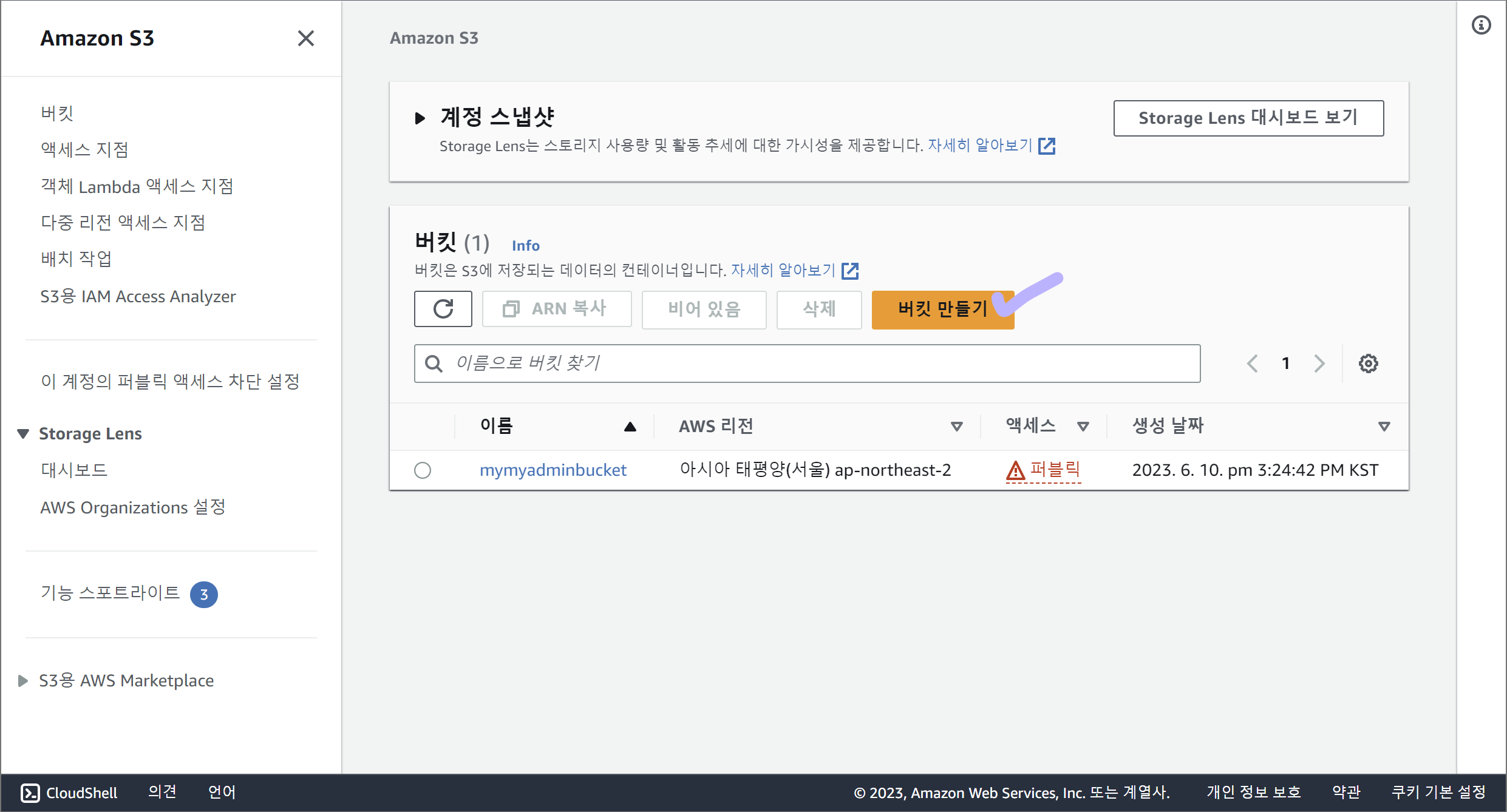Click the 퍼블릭 access label

(x=1055, y=469)
